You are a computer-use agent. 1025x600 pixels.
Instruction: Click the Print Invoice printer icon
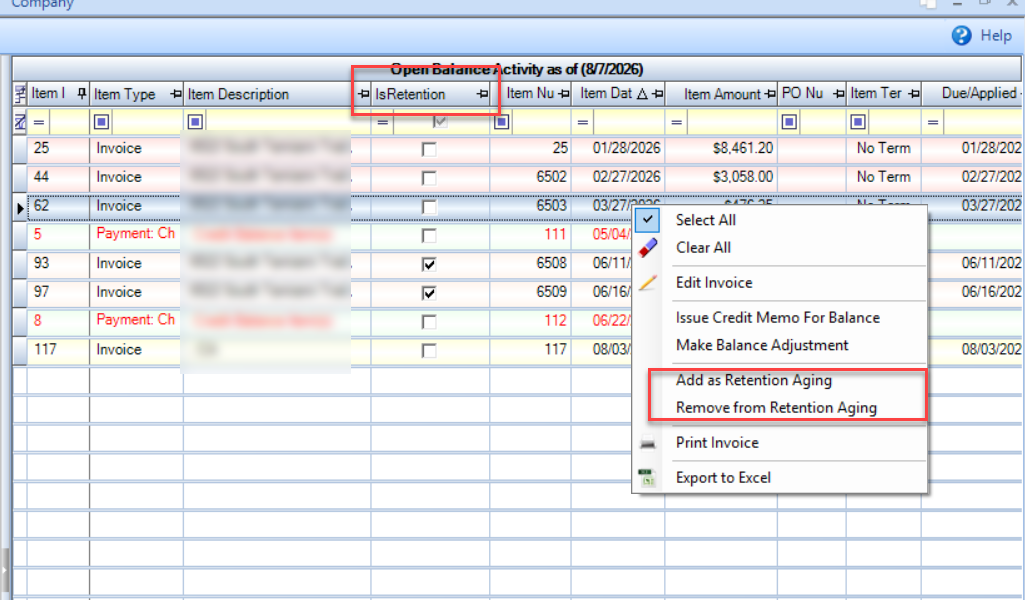coord(647,443)
